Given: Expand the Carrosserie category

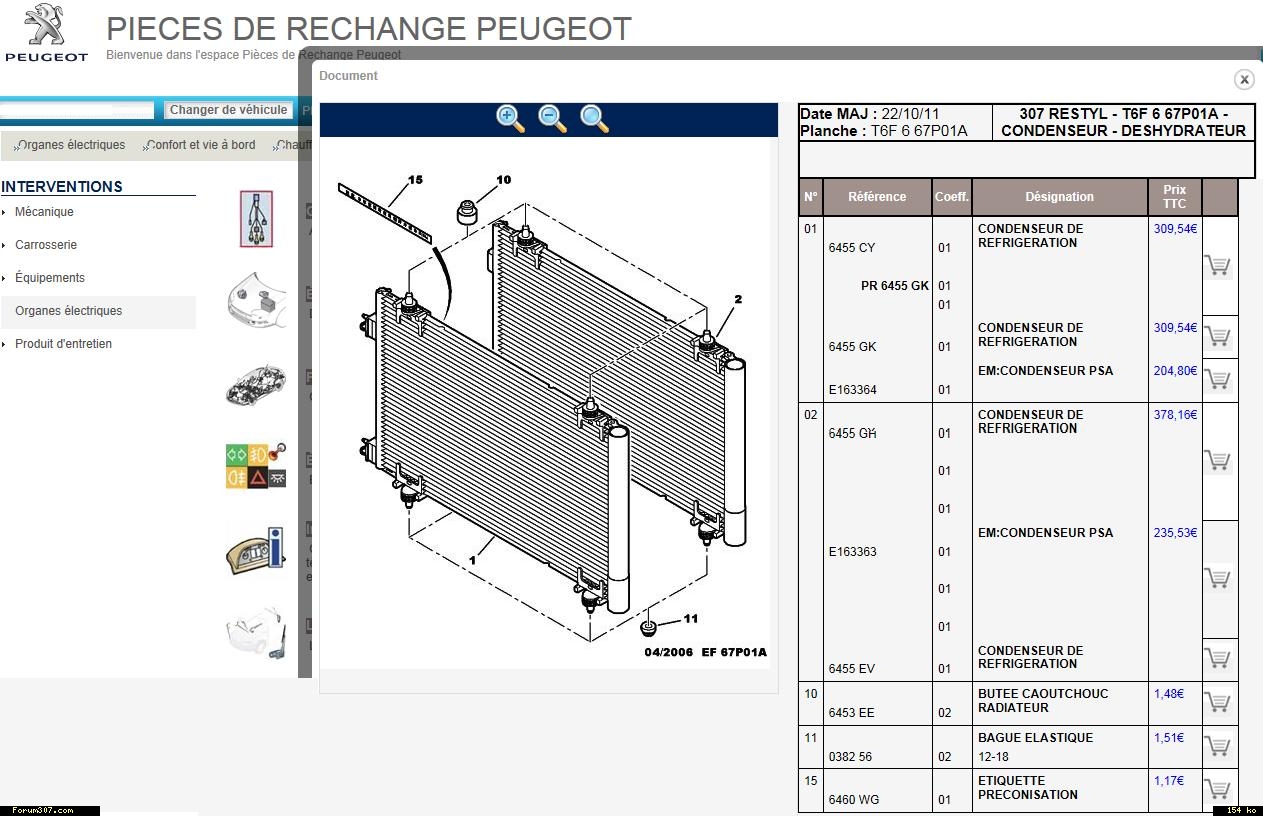Looking at the screenshot, I should pos(45,245).
